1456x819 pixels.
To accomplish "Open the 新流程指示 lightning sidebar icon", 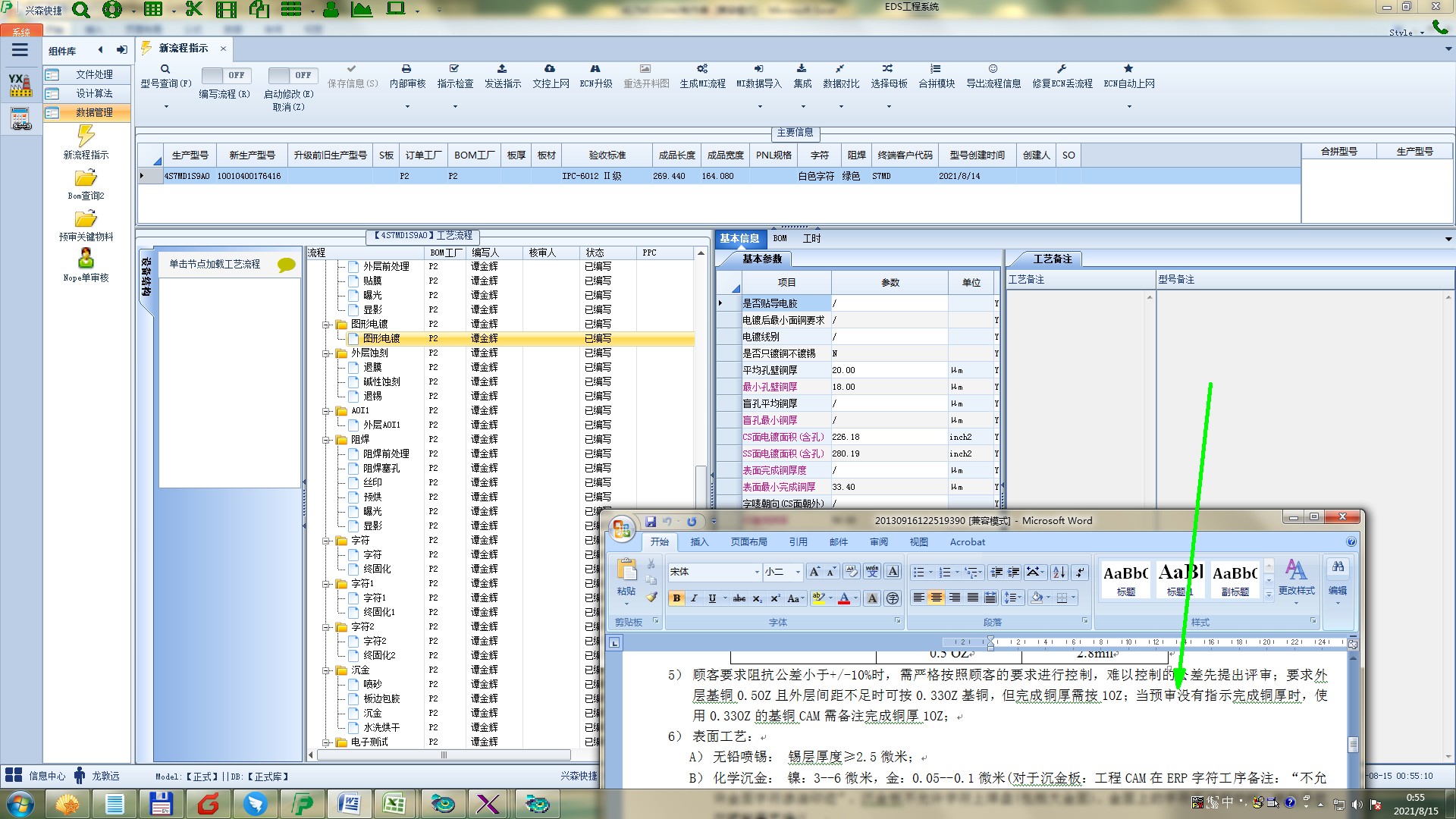I will pyautogui.click(x=86, y=136).
